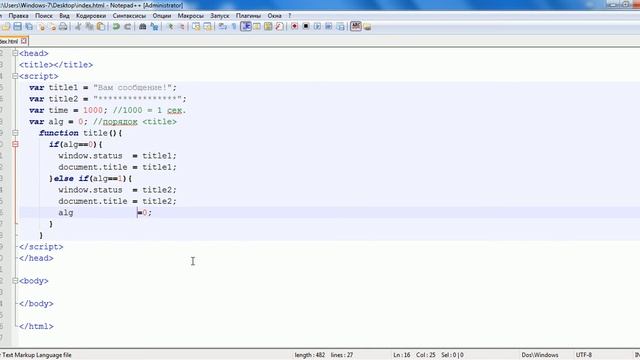Screen dimensions: 640x360
Task: Click the Save file toolbar icon
Action: click(x=17, y=27)
